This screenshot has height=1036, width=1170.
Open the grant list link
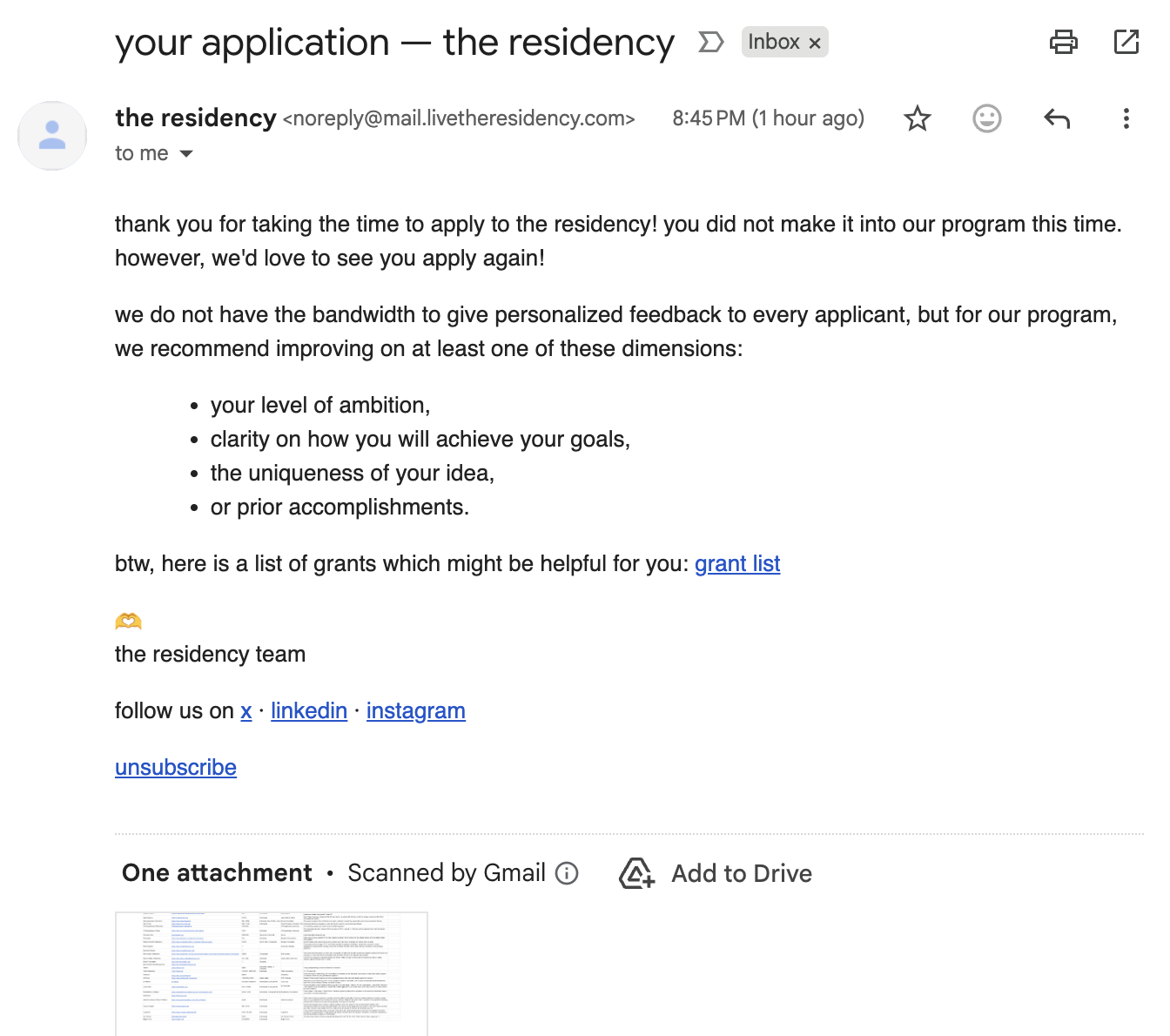click(736, 564)
